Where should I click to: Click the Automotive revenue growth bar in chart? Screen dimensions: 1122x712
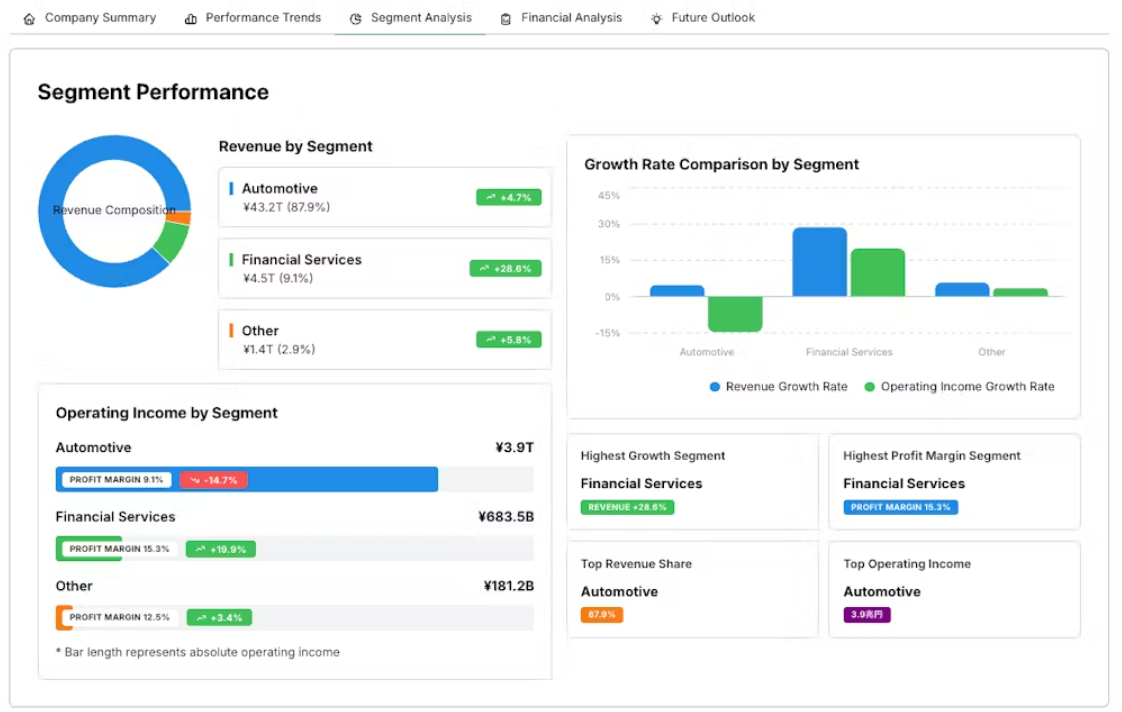[x=677, y=291]
